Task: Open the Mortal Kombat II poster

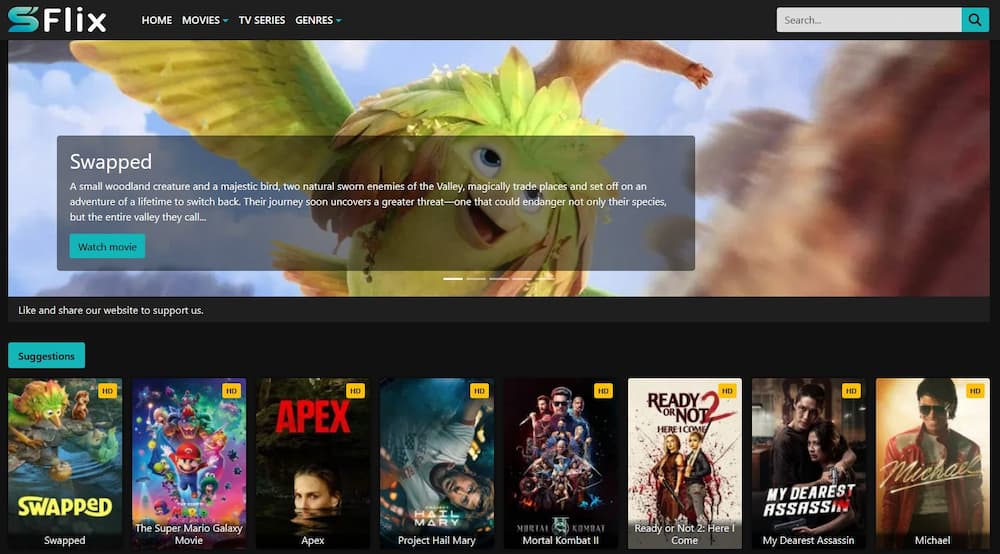Action: pyautogui.click(x=561, y=463)
